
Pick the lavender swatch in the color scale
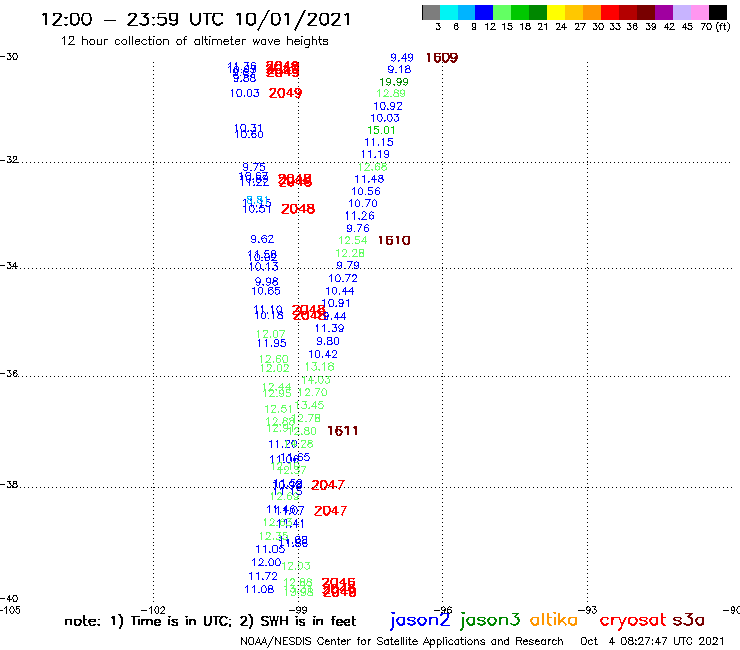681,12
